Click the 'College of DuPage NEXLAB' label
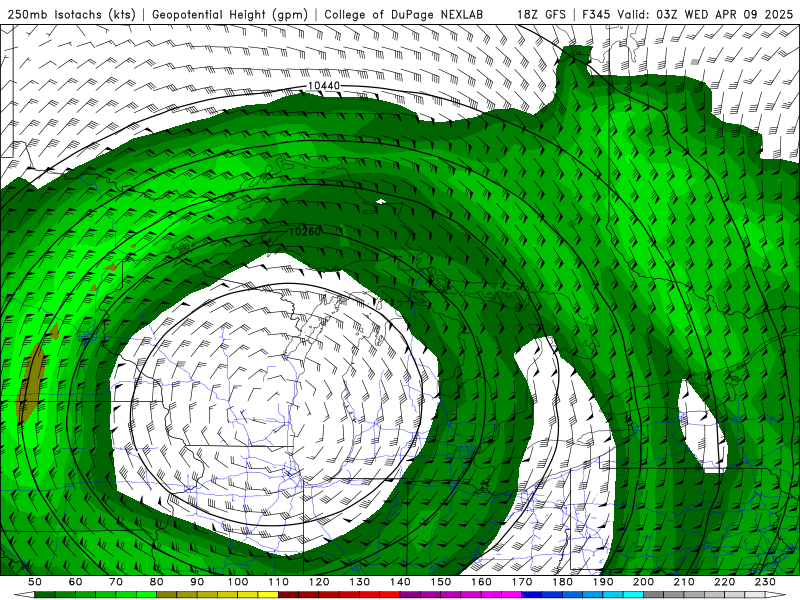 [404, 15]
